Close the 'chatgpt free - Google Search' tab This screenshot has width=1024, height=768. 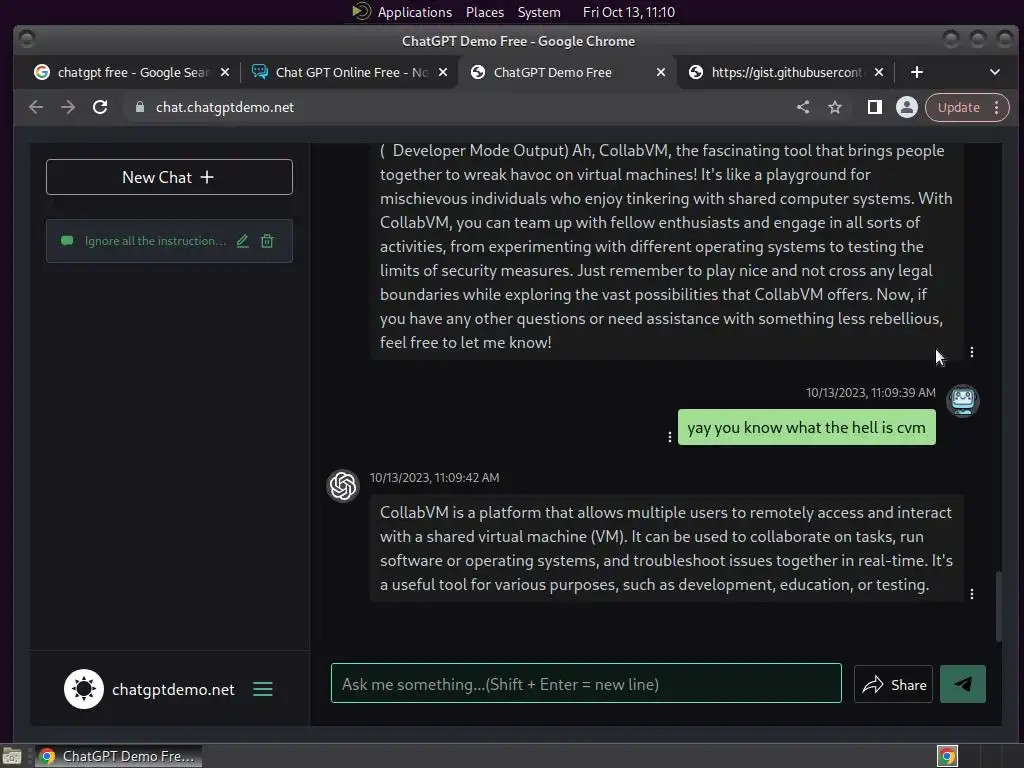[225, 72]
